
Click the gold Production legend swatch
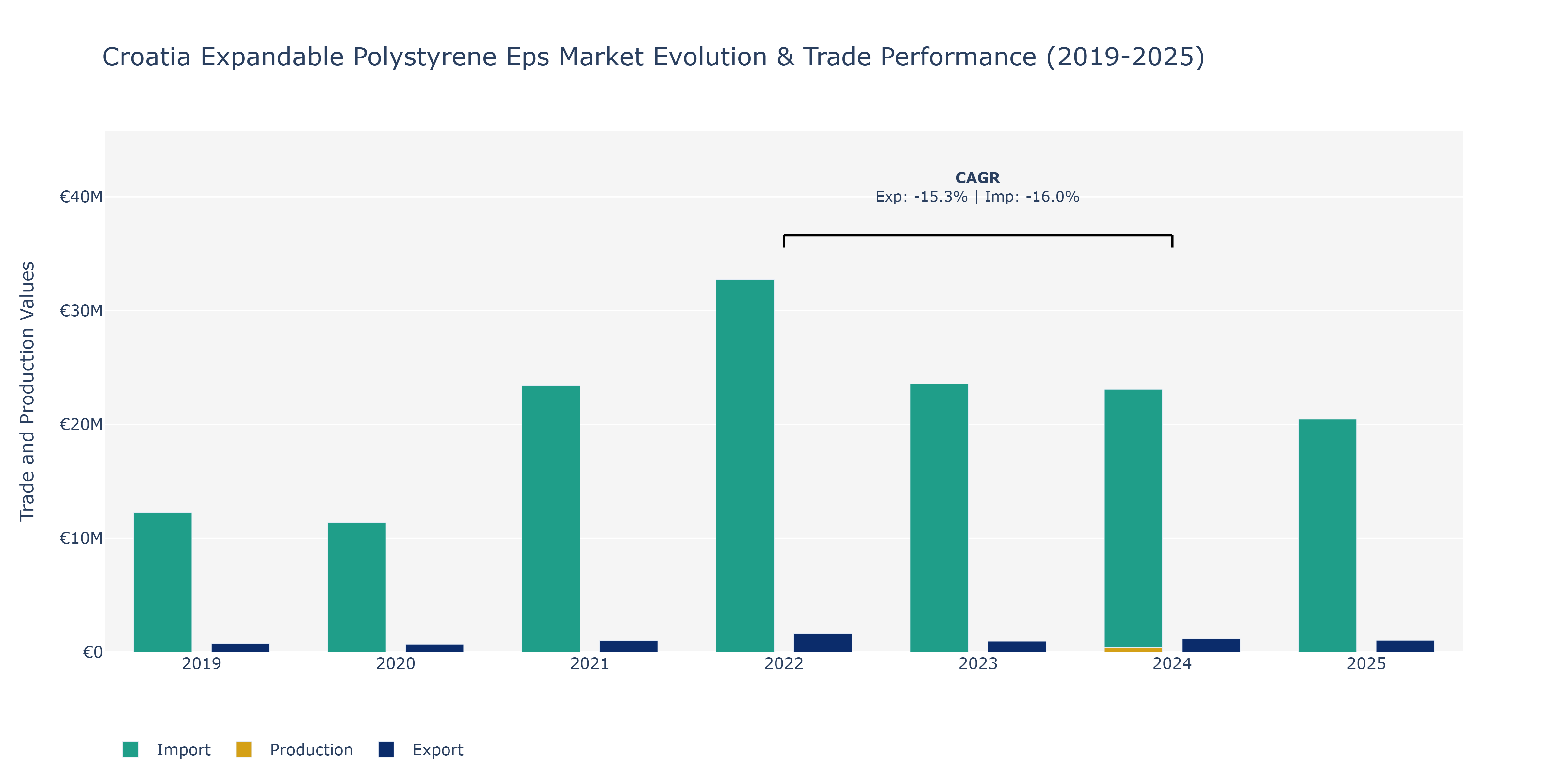point(243,749)
